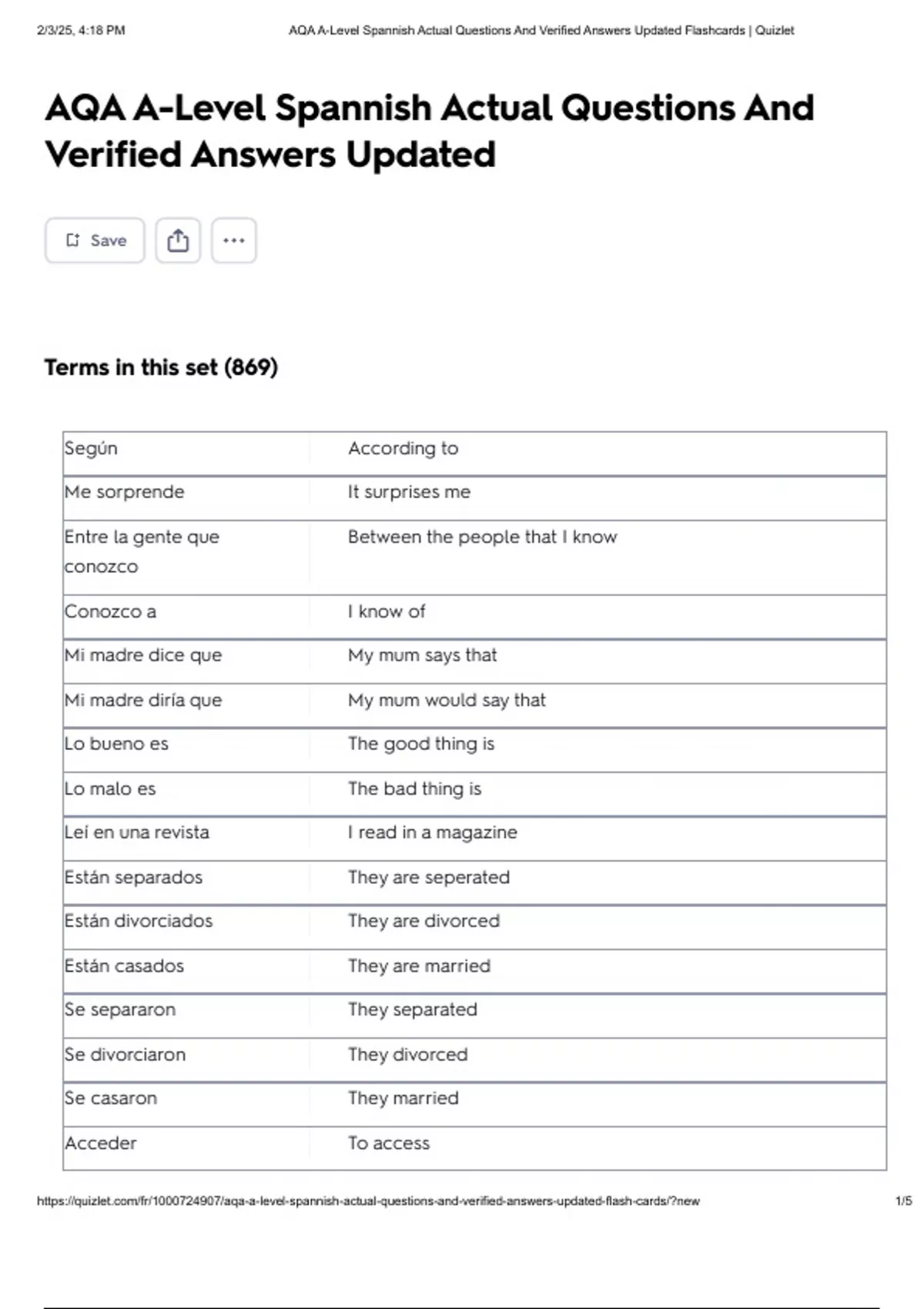Click the Save button
The height and width of the screenshot is (1309, 924).
coord(95,240)
